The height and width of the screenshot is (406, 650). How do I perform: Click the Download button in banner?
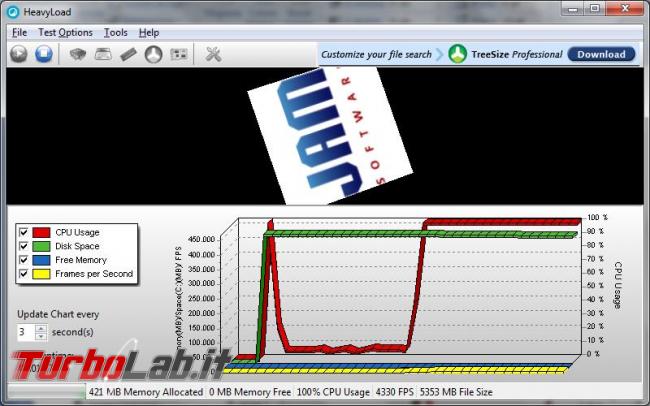[601, 54]
